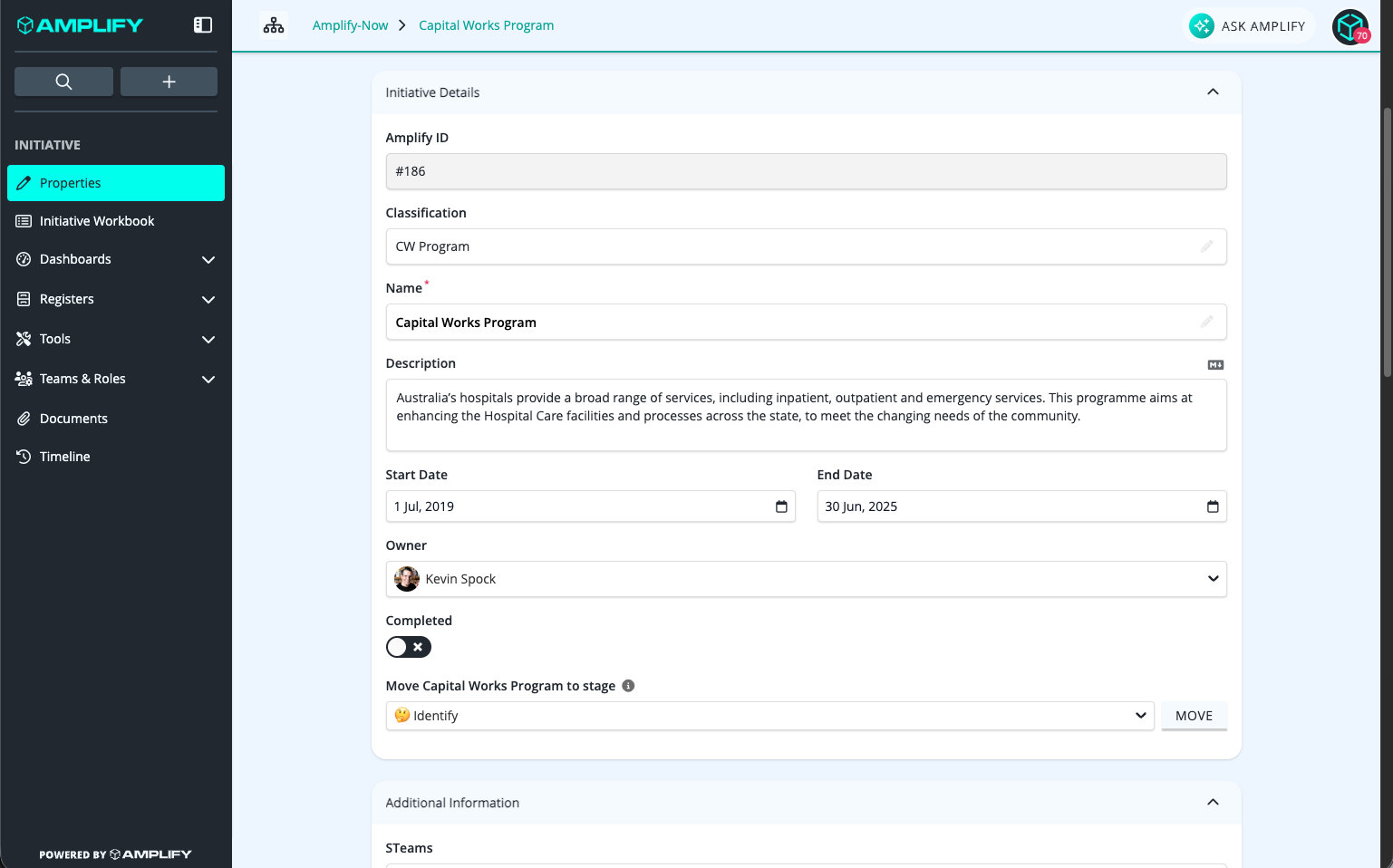Click the Initiative Details header title
Image resolution: width=1393 pixels, height=868 pixels.
tap(432, 92)
